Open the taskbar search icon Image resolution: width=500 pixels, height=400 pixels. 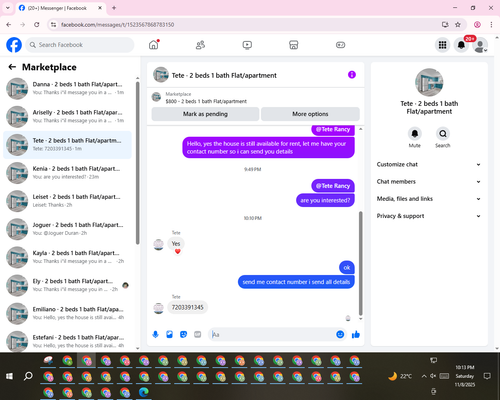[28, 376]
